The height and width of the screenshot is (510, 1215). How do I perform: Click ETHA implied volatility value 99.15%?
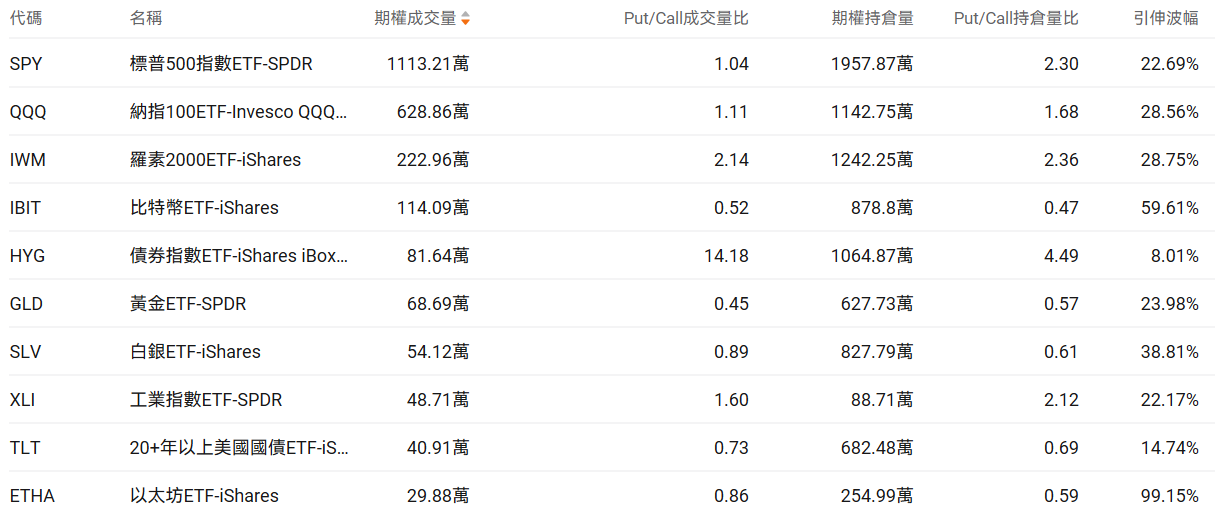pyautogui.click(x=1169, y=496)
